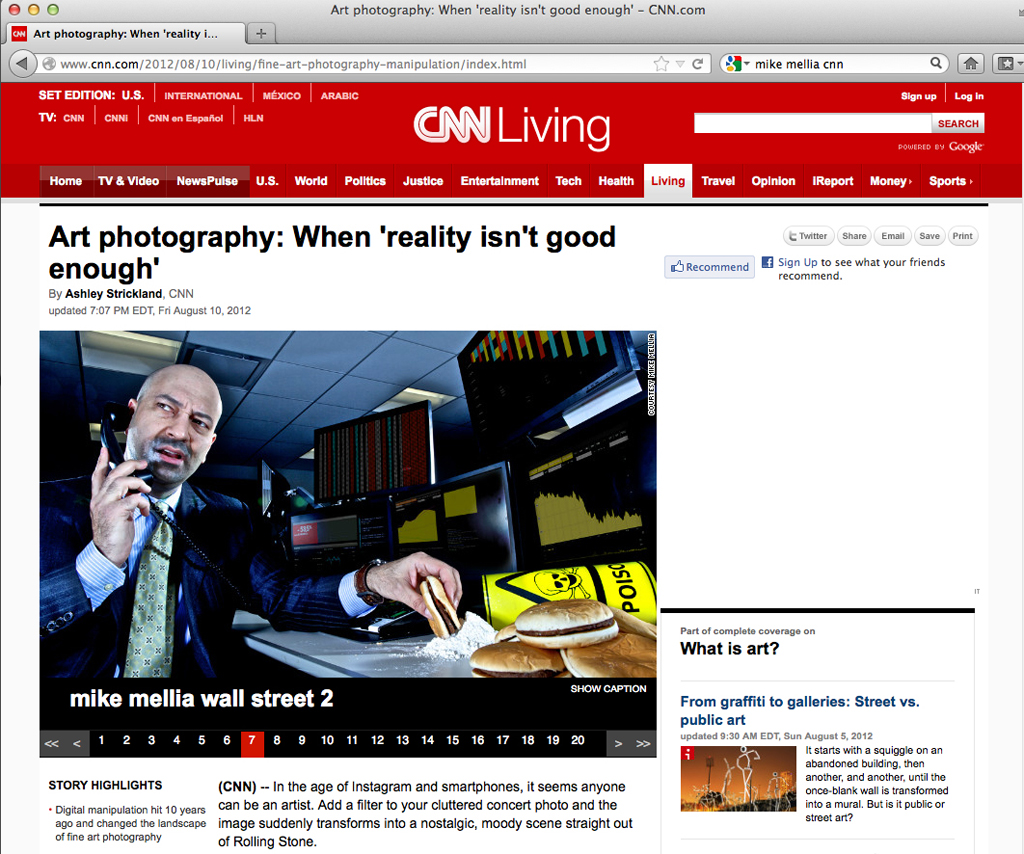Jump to first slide with << arrow
Screen dimensions: 1024x854
(x=52, y=743)
